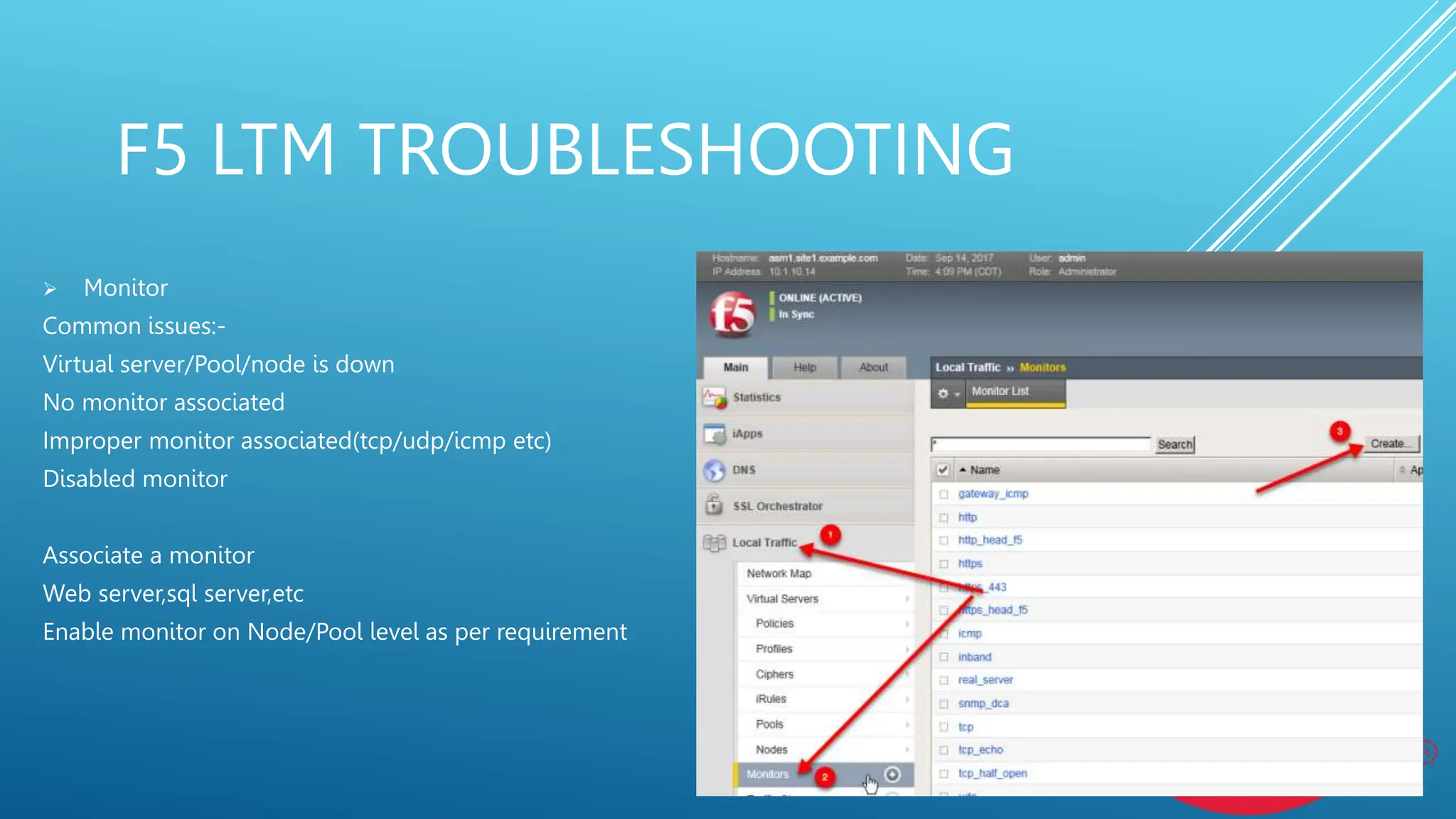Expand Pools submenu arrow
This screenshot has height=819, width=1456.
(x=907, y=724)
